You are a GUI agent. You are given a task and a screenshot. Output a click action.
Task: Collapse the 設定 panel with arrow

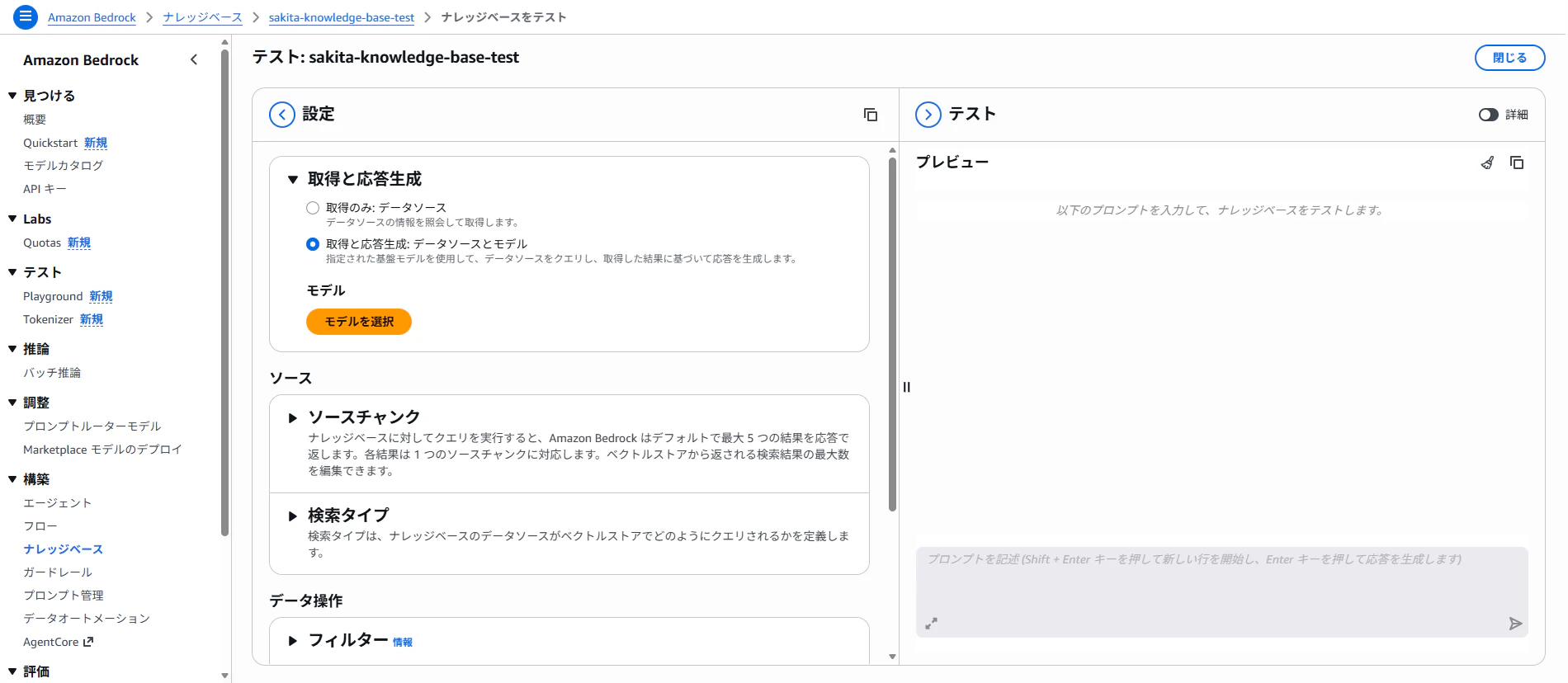tap(282, 115)
